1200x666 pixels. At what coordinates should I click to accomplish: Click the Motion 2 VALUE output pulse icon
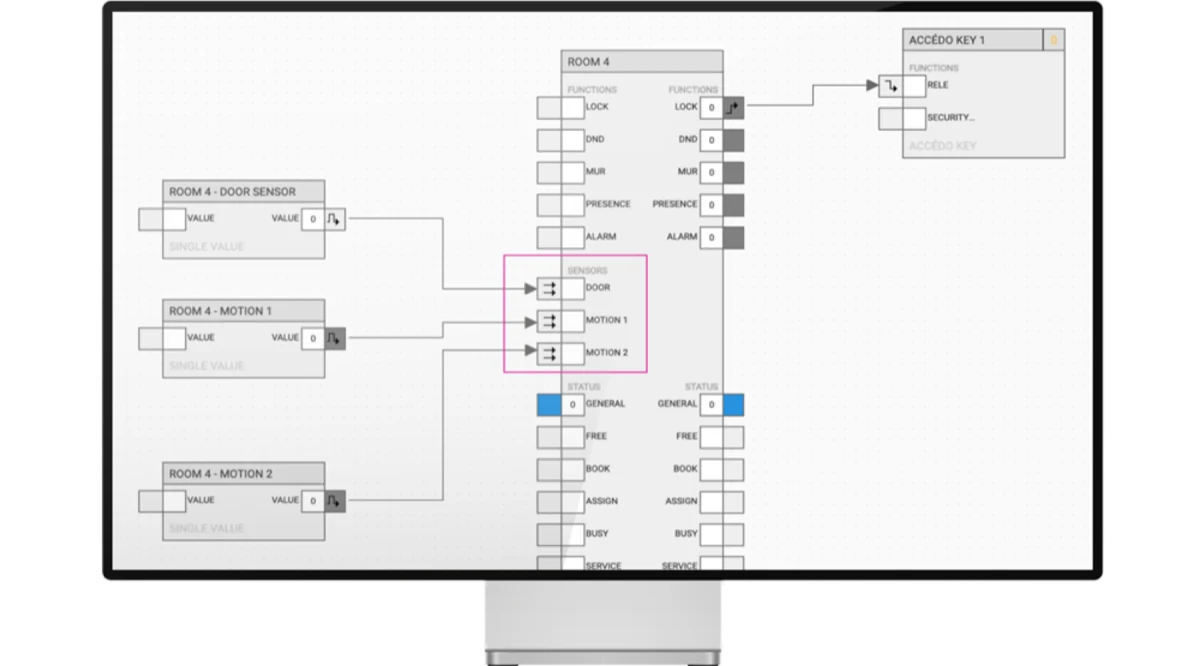pos(335,501)
